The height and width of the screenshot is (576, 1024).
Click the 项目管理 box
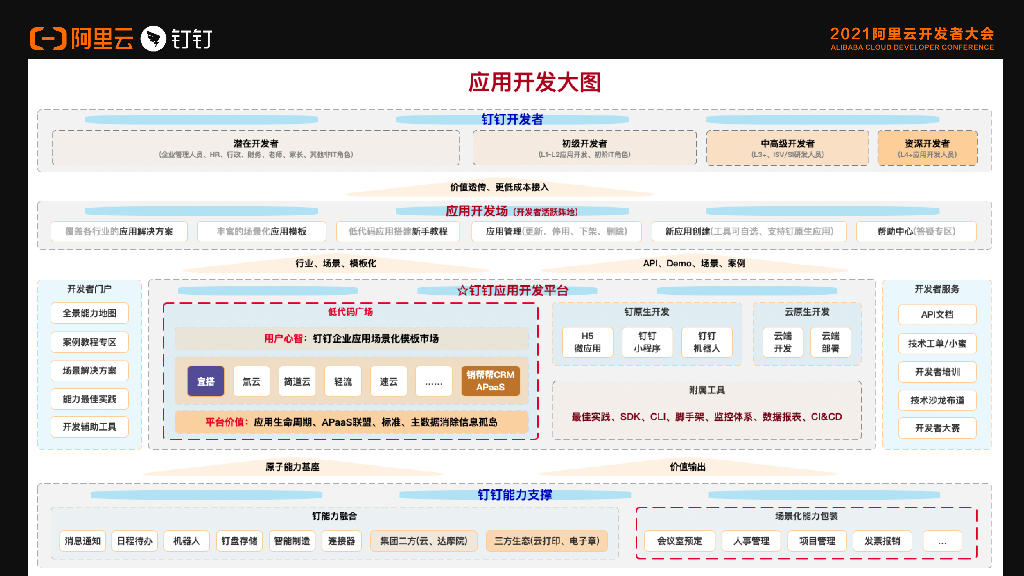817,541
